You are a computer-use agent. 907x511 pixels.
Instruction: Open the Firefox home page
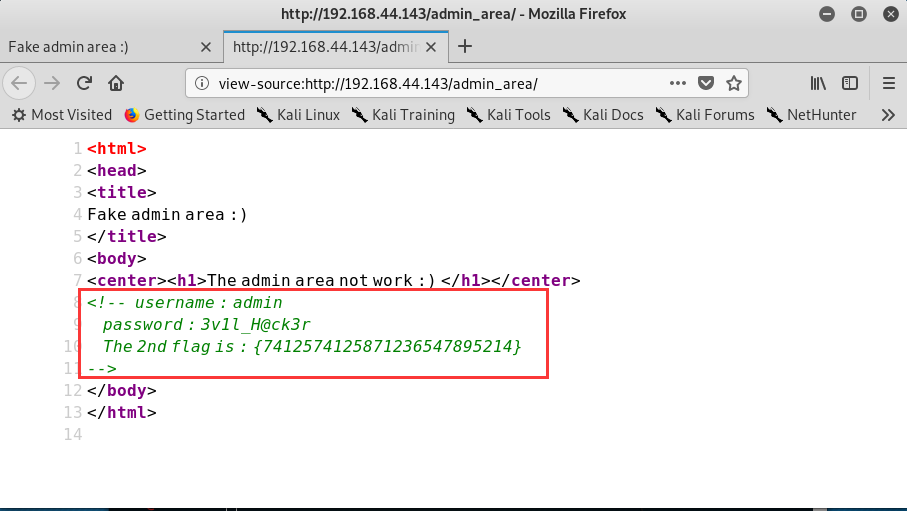pos(116,83)
